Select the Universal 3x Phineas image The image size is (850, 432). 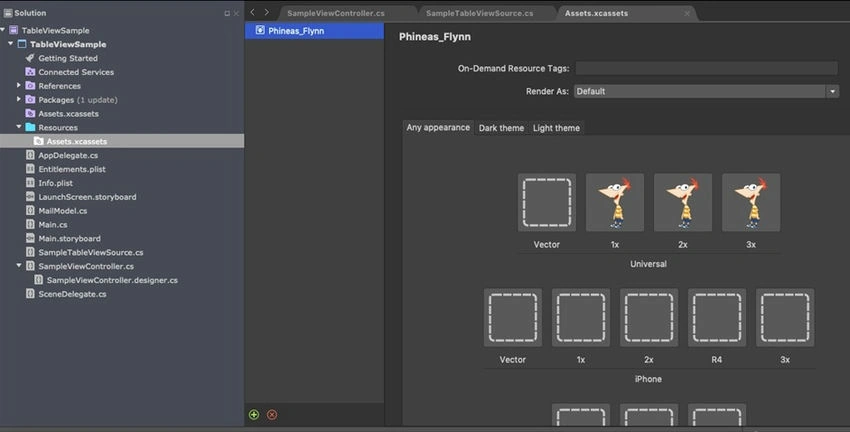point(751,203)
